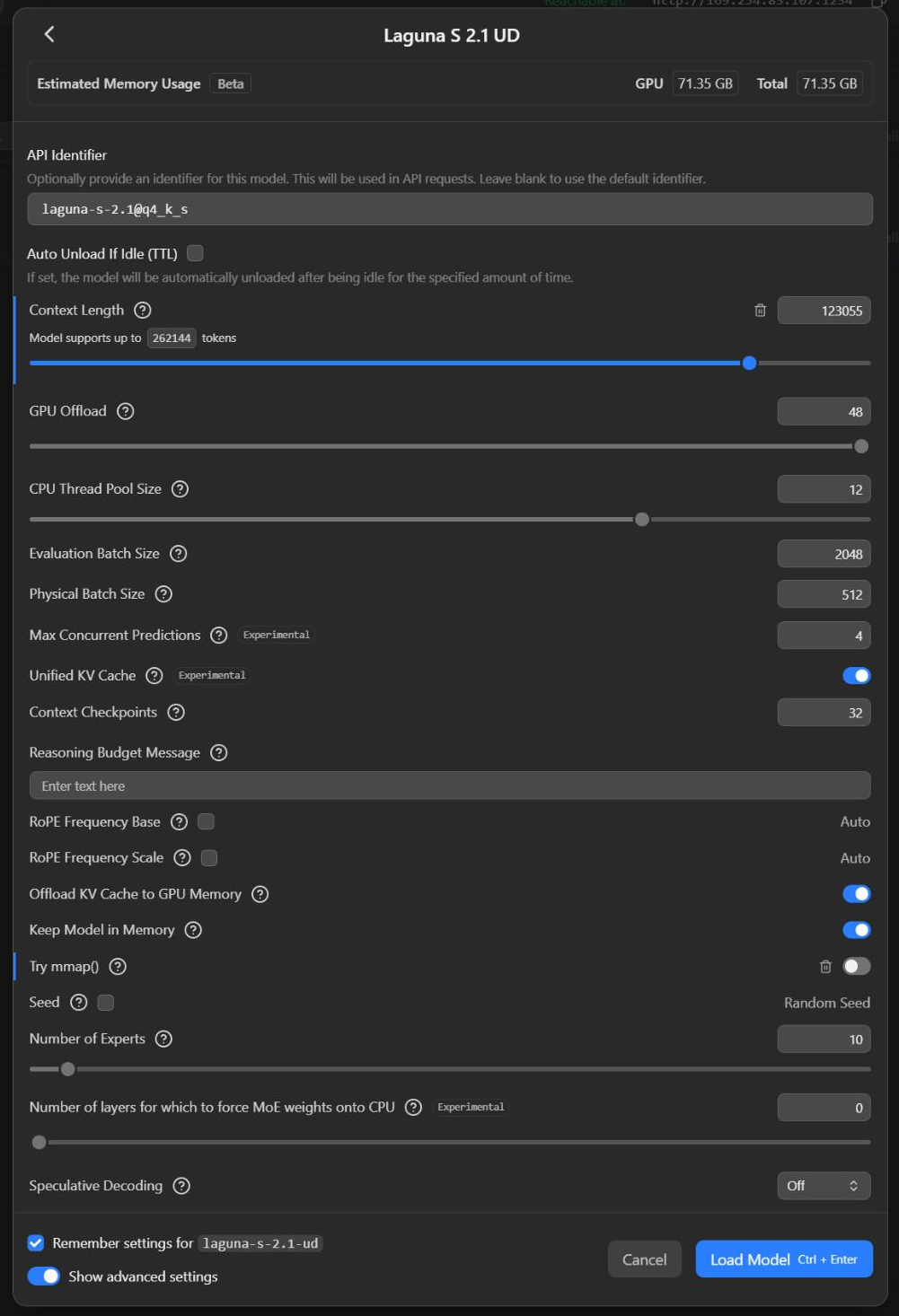Open Speculative Decoding Off dropdown

pos(824,1186)
